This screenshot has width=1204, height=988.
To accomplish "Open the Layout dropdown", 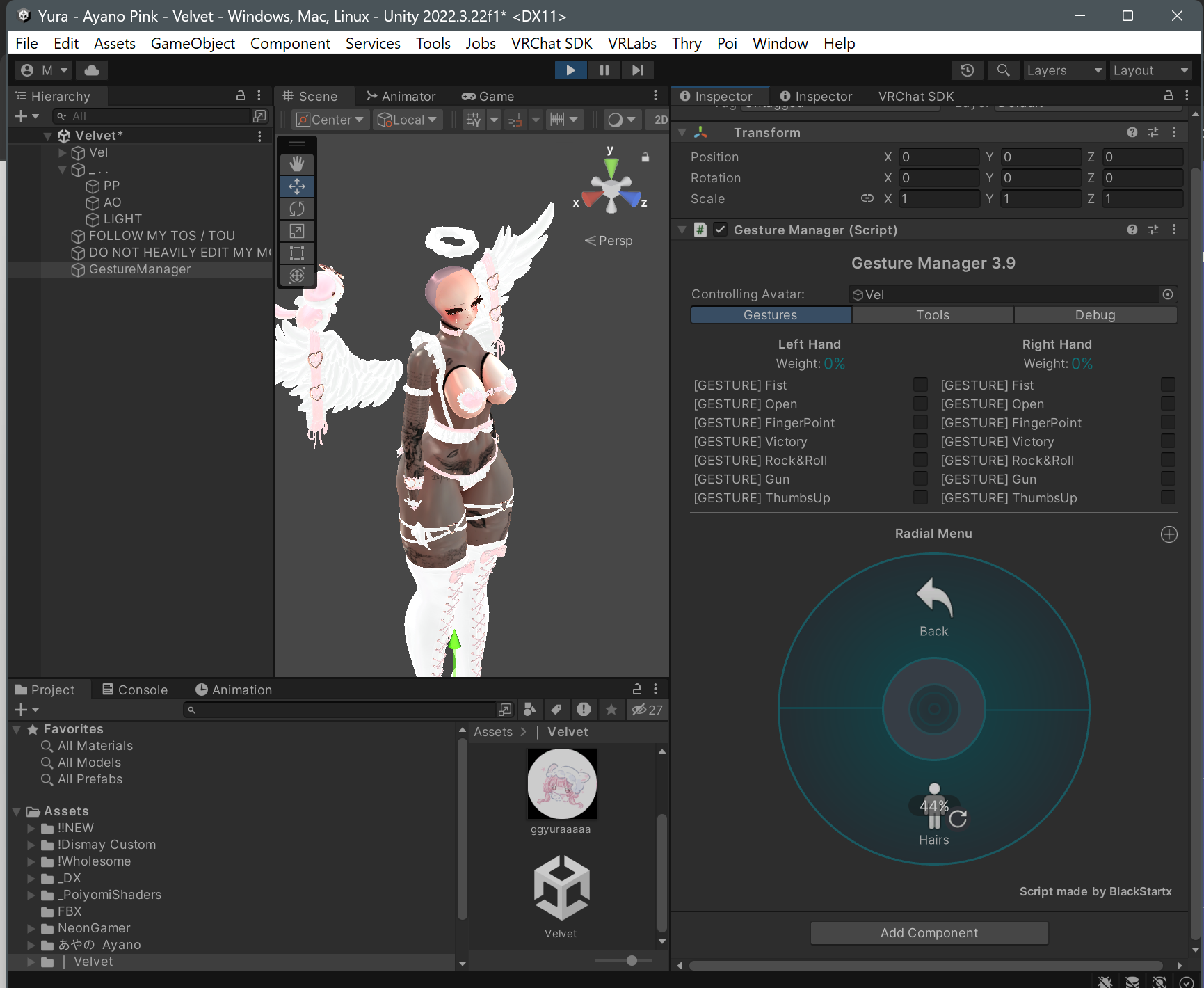I will pos(1150,70).
